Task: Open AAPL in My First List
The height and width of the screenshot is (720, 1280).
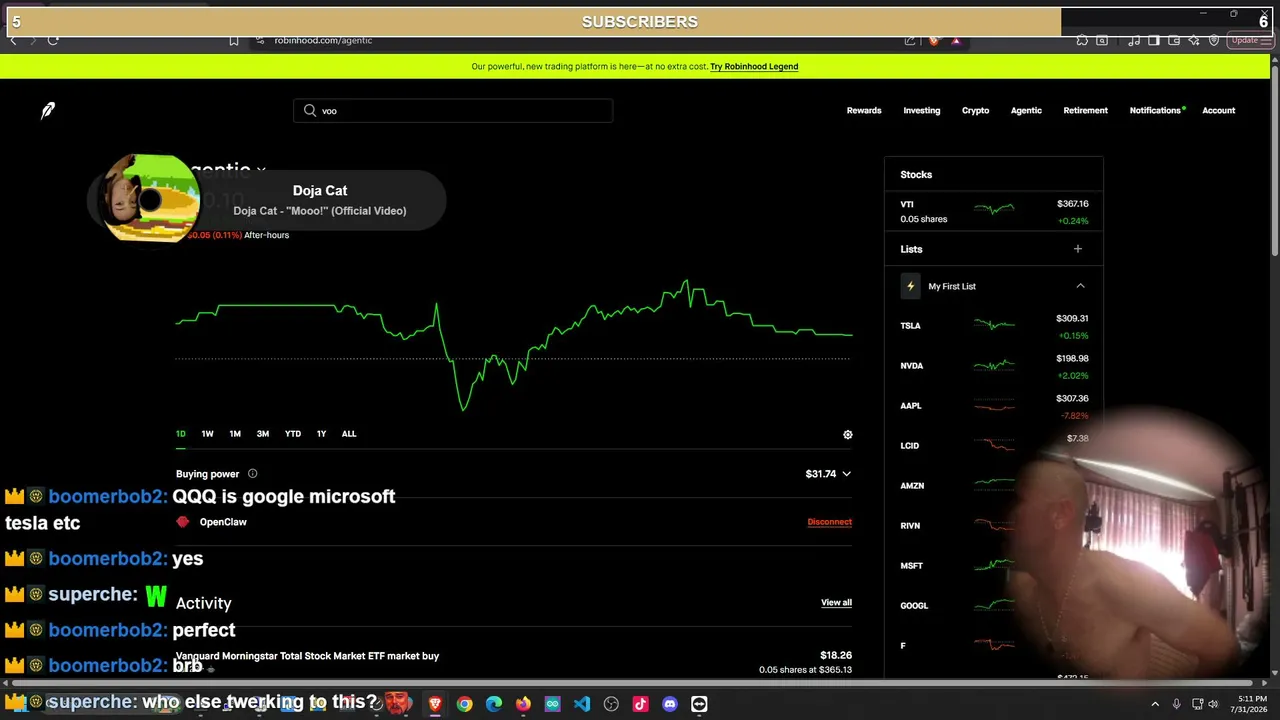Action: [x=994, y=406]
